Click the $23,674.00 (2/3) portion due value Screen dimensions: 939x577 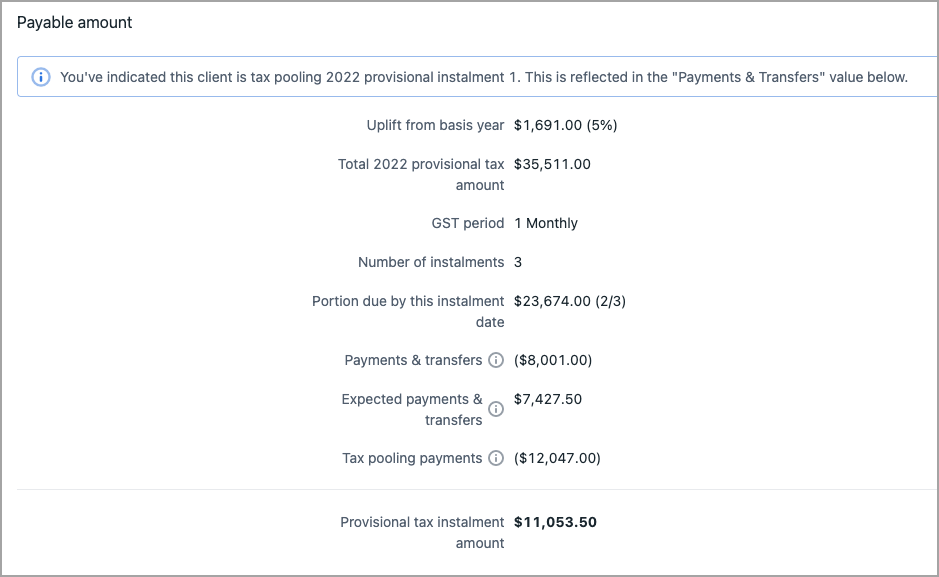click(x=570, y=301)
